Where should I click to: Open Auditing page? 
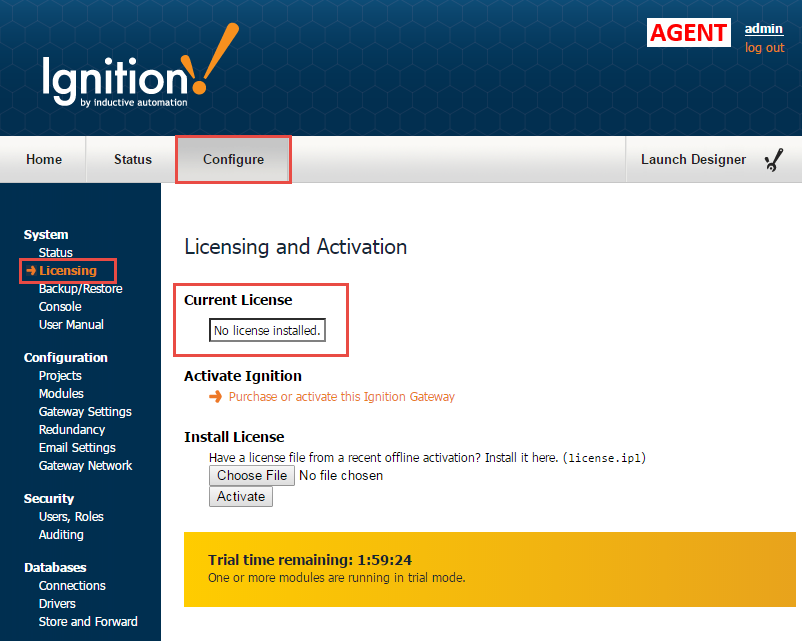(x=61, y=535)
